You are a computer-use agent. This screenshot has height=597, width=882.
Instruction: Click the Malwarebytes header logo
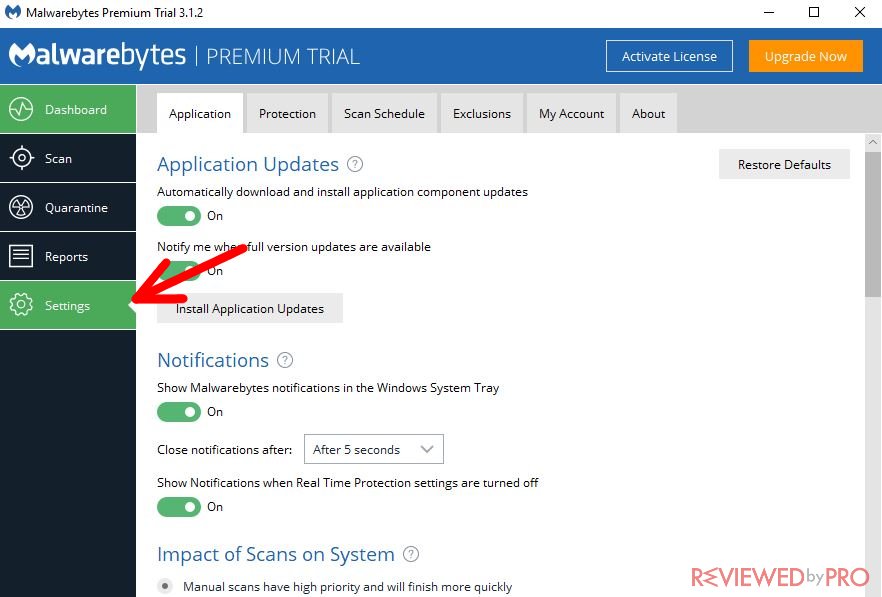click(x=97, y=56)
